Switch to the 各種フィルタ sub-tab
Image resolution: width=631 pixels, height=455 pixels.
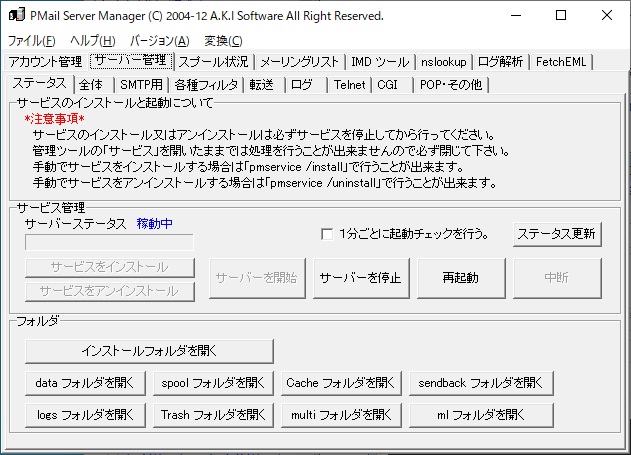[206, 85]
